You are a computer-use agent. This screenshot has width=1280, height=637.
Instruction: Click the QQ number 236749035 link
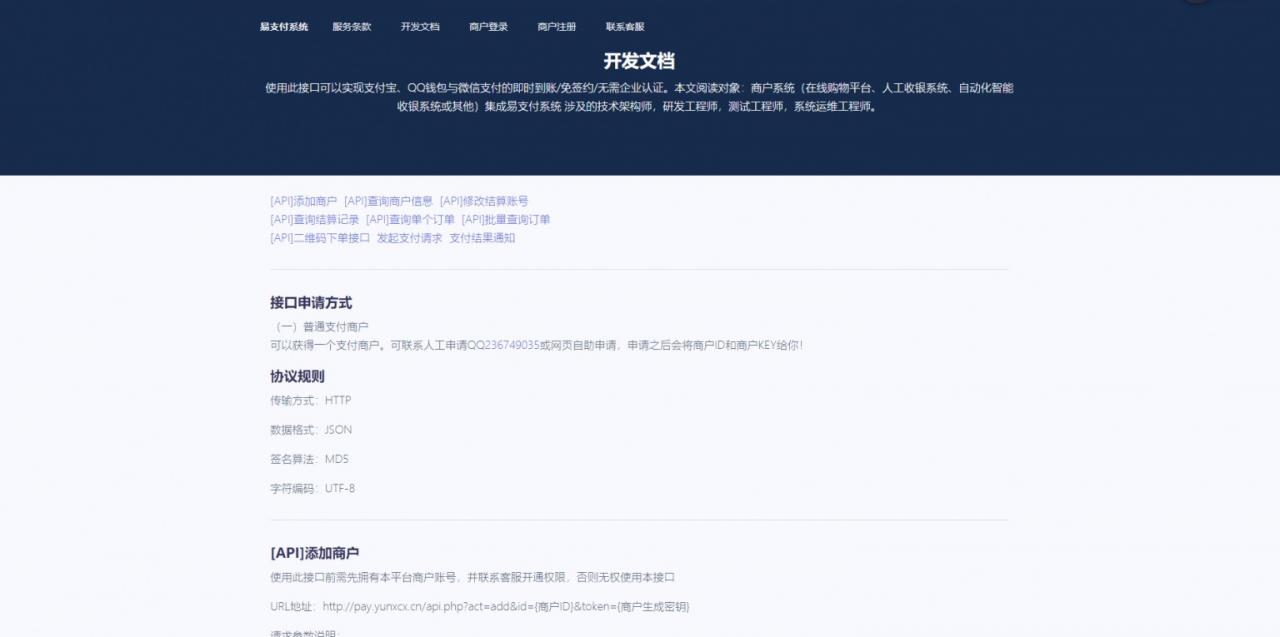[511, 345]
